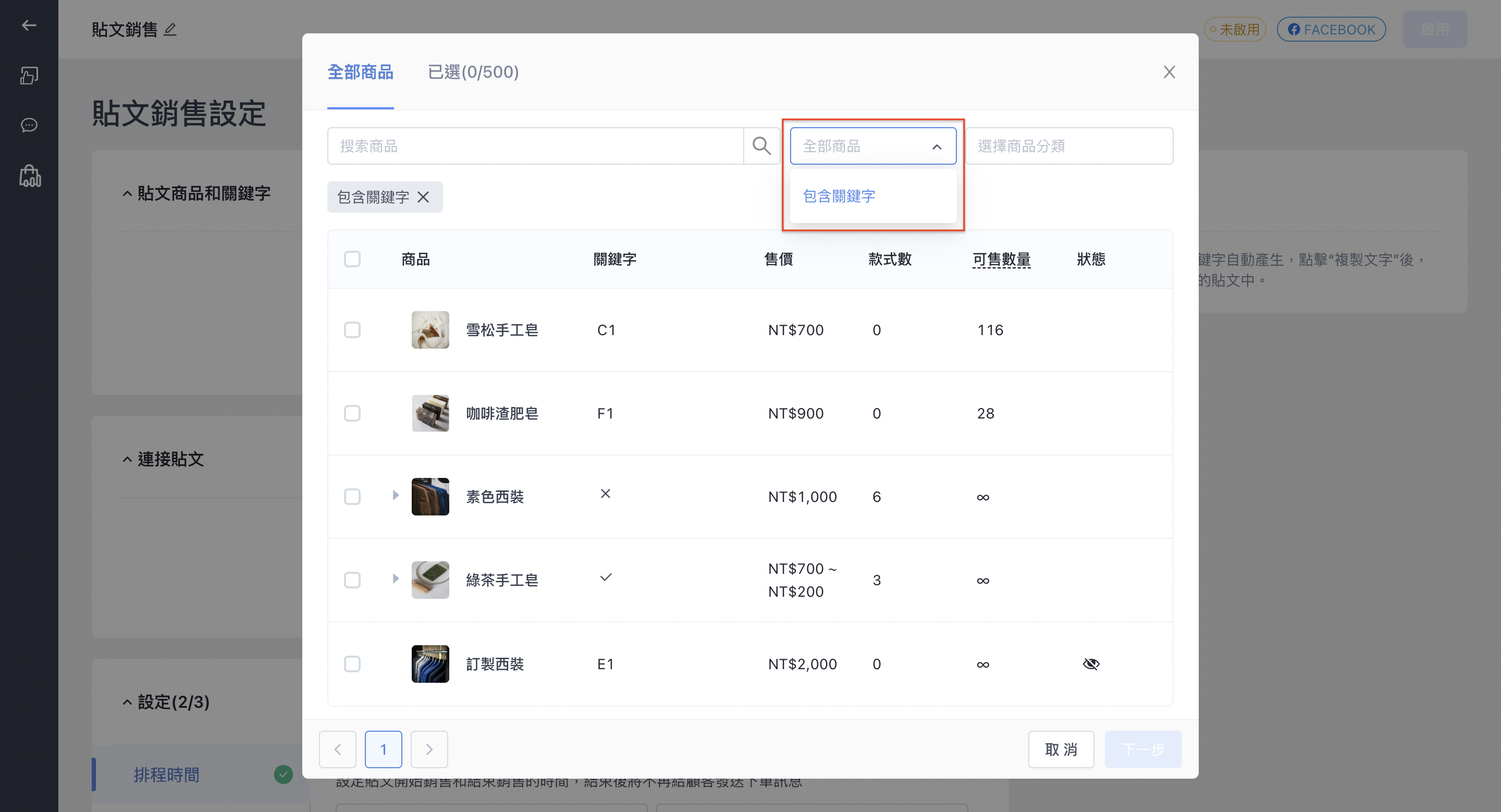Click the hidden-eye status icon for 訂製西裝
Viewport: 1501px width, 812px height.
pyautogui.click(x=1091, y=663)
